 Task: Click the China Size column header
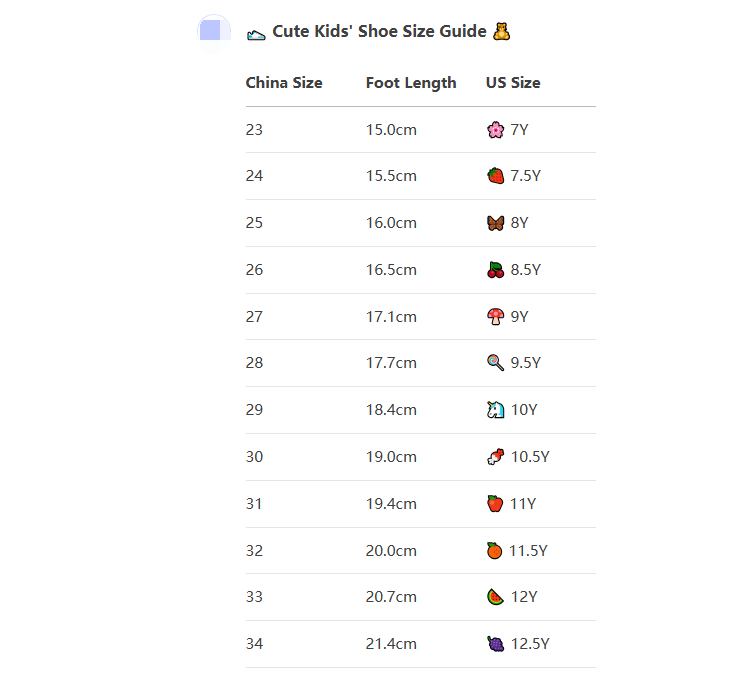[284, 83]
